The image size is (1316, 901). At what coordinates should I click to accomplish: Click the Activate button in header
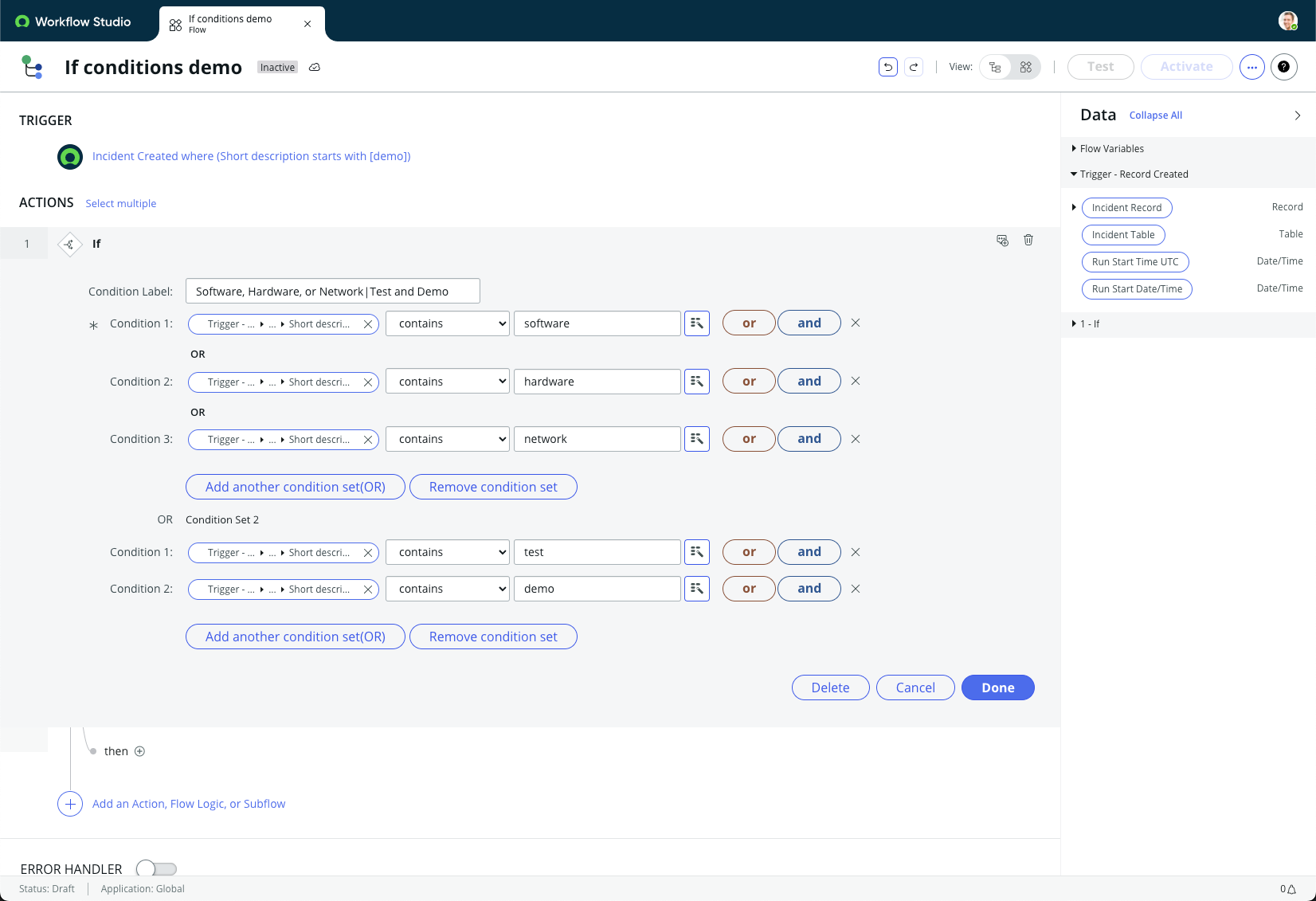pyautogui.click(x=1186, y=67)
